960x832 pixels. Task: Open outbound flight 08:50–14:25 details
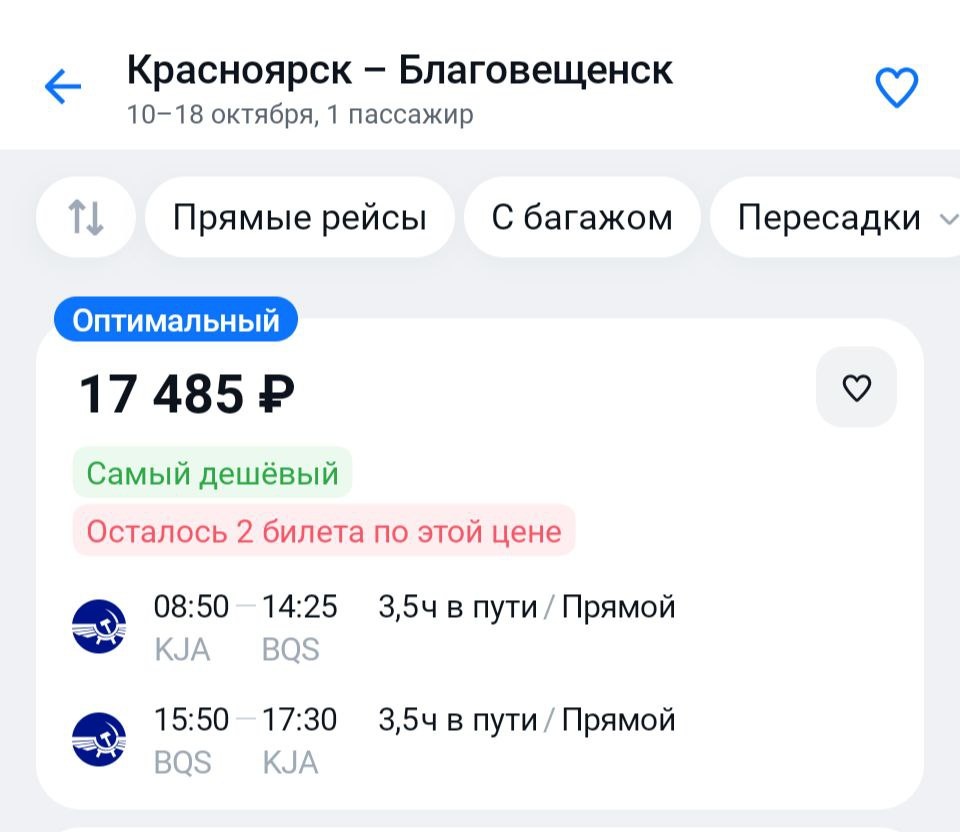point(414,607)
